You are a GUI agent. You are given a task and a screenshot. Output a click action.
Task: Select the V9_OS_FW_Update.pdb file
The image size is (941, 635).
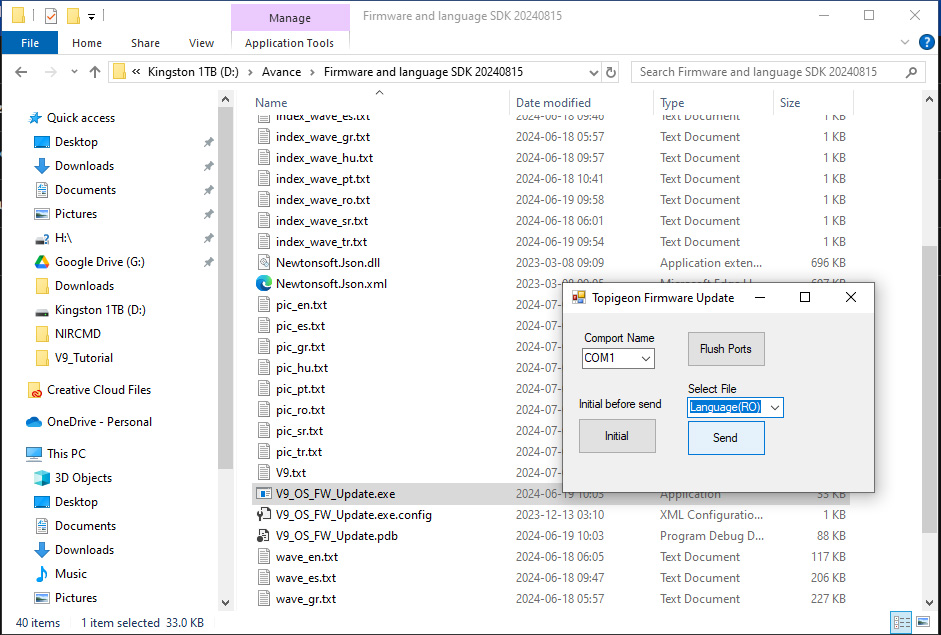click(337, 536)
